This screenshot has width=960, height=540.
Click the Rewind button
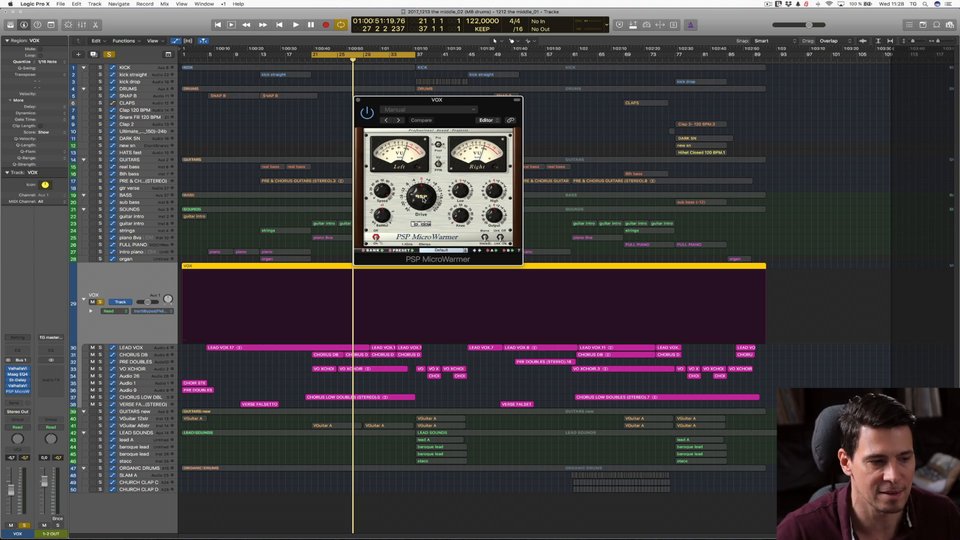pyautogui.click(x=246, y=25)
